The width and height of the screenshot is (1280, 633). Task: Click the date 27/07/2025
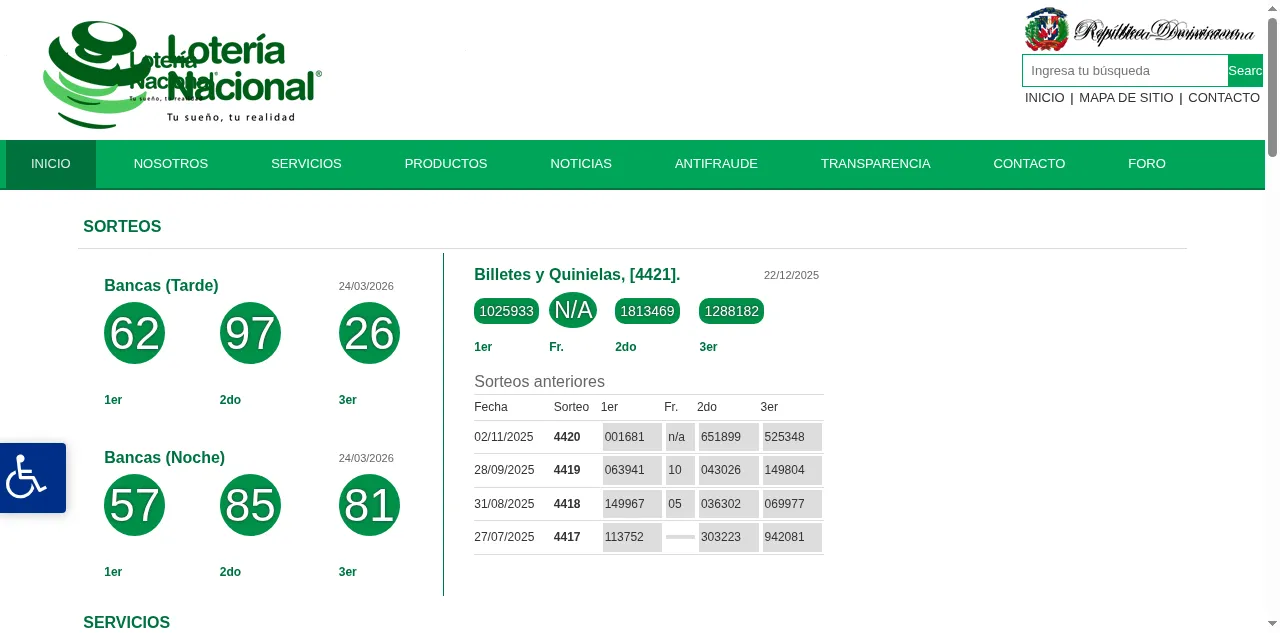504,537
